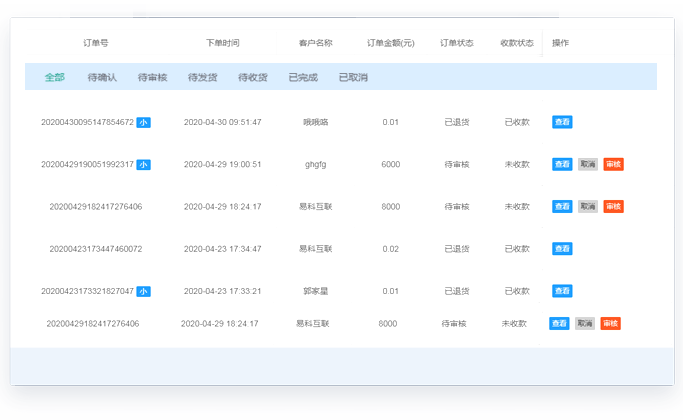Select the 待收货 tab
The image size is (683, 420).
click(x=252, y=77)
